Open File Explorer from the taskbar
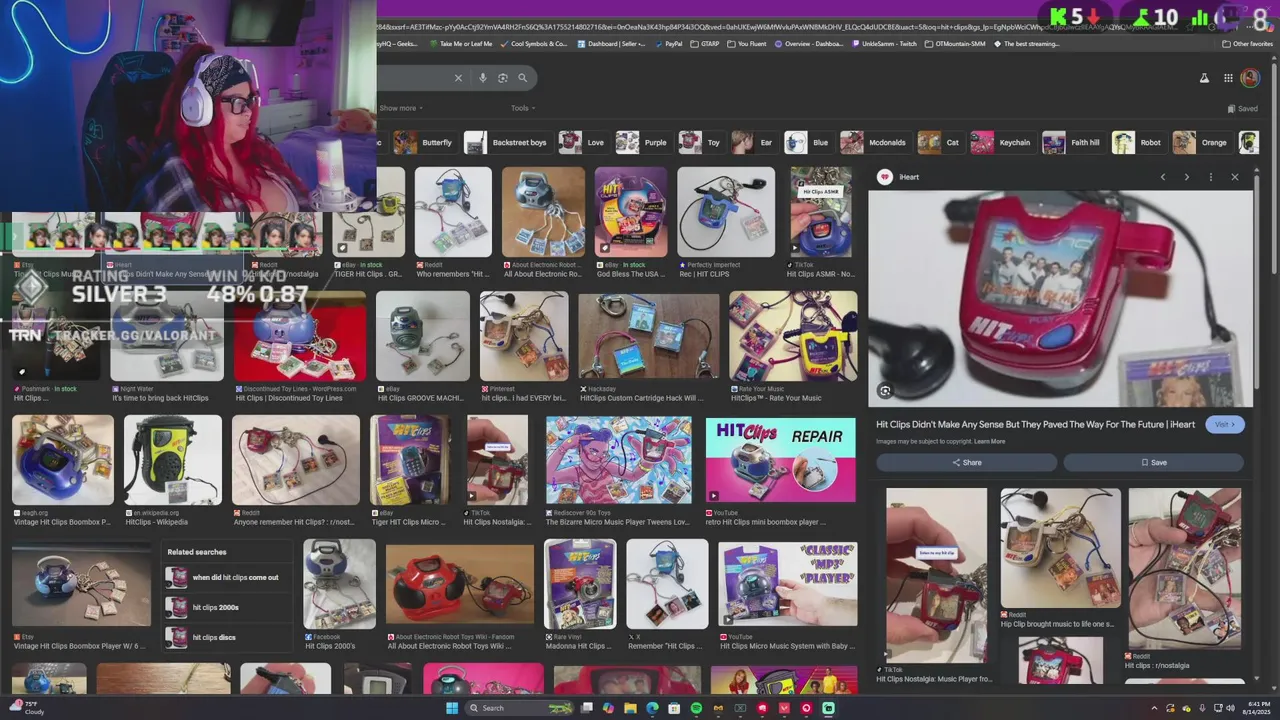 630,708
